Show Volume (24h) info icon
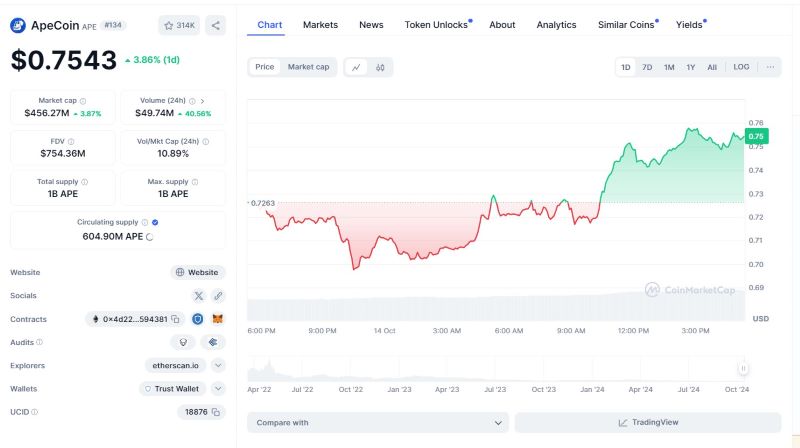 pos(192,101)
